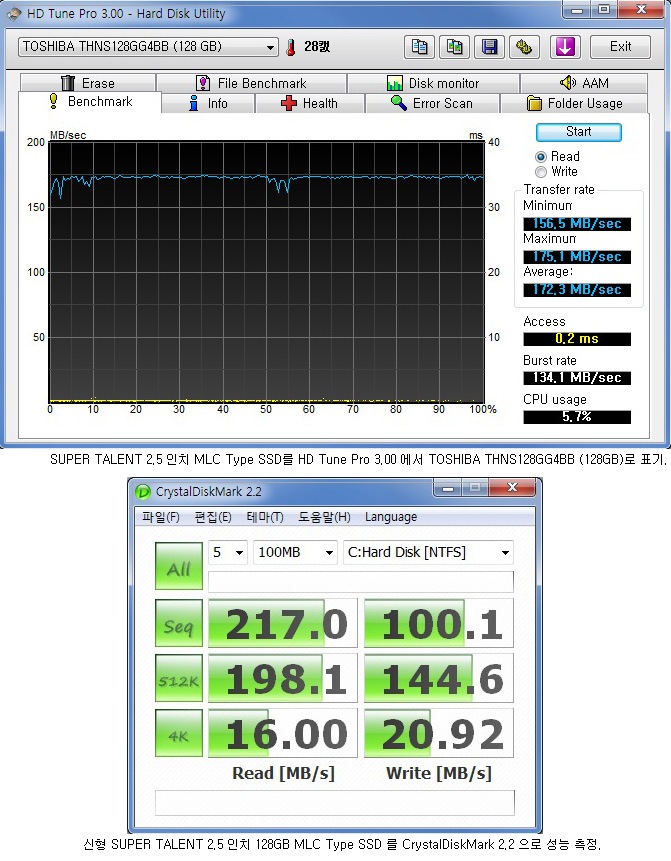671x861 pixels.
Task: Click the Folder Usage folder icon
Action: click(x=534, y=103)
